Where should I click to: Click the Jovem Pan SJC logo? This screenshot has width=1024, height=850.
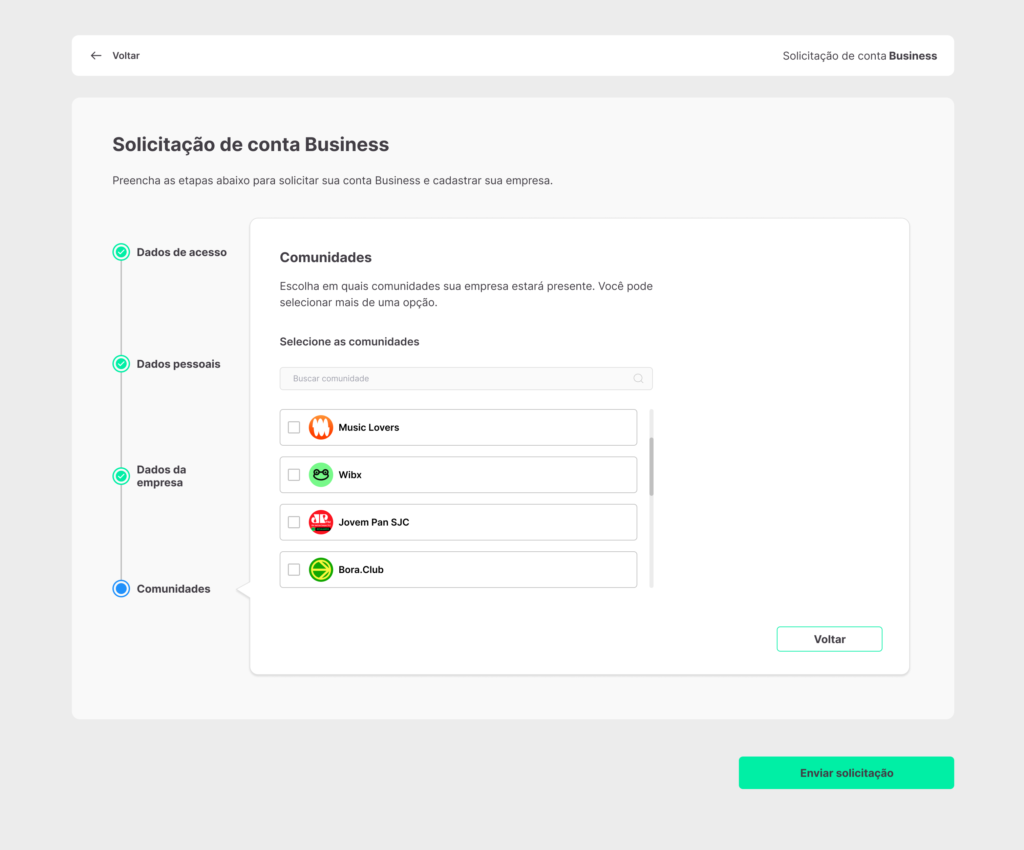coord(321,522)
